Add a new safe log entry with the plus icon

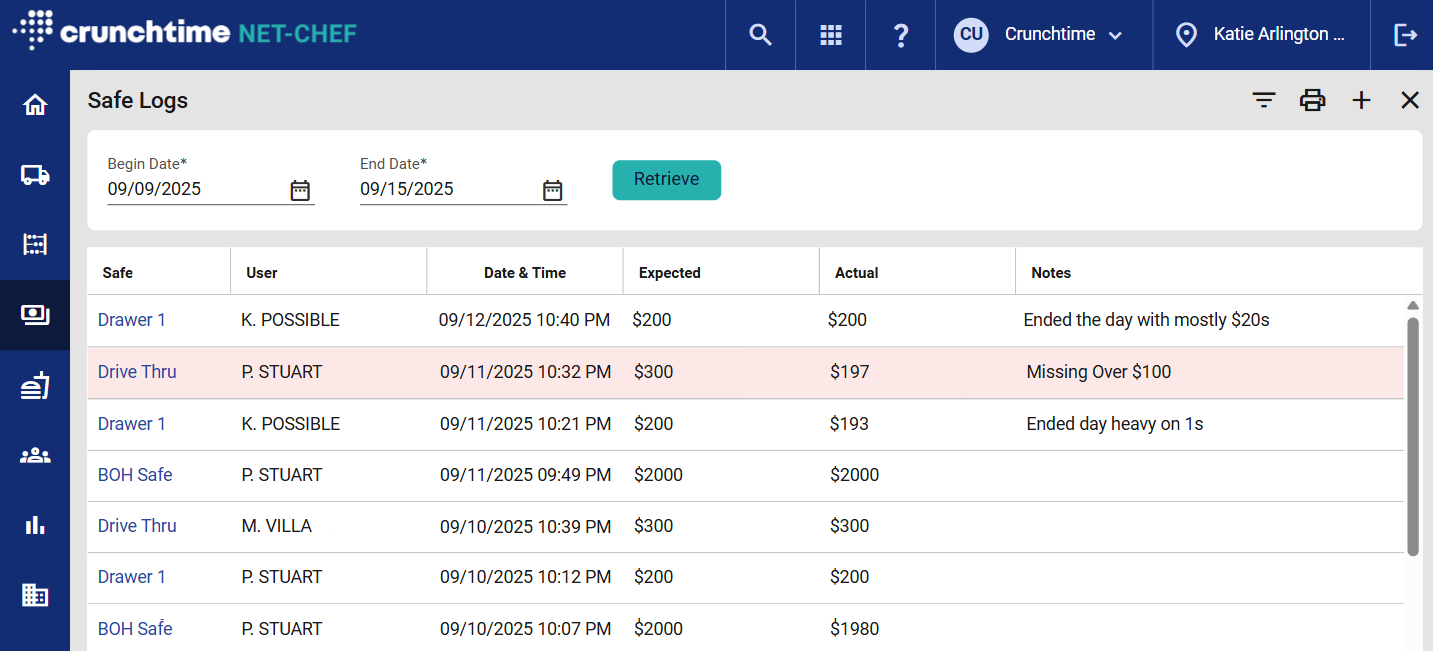coord(1361,100)
